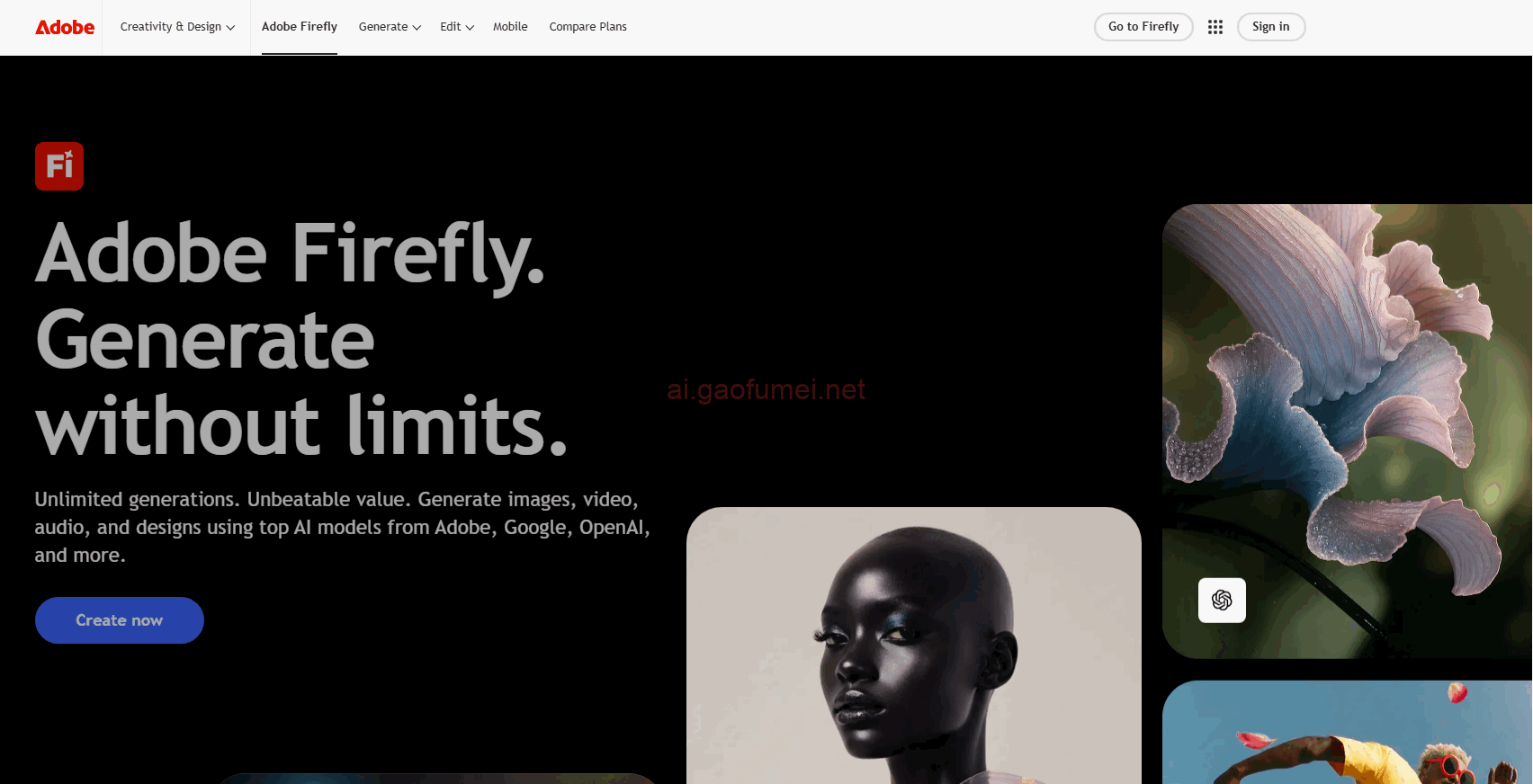
Task: Open the Mobile menu item
Action: 510,27
